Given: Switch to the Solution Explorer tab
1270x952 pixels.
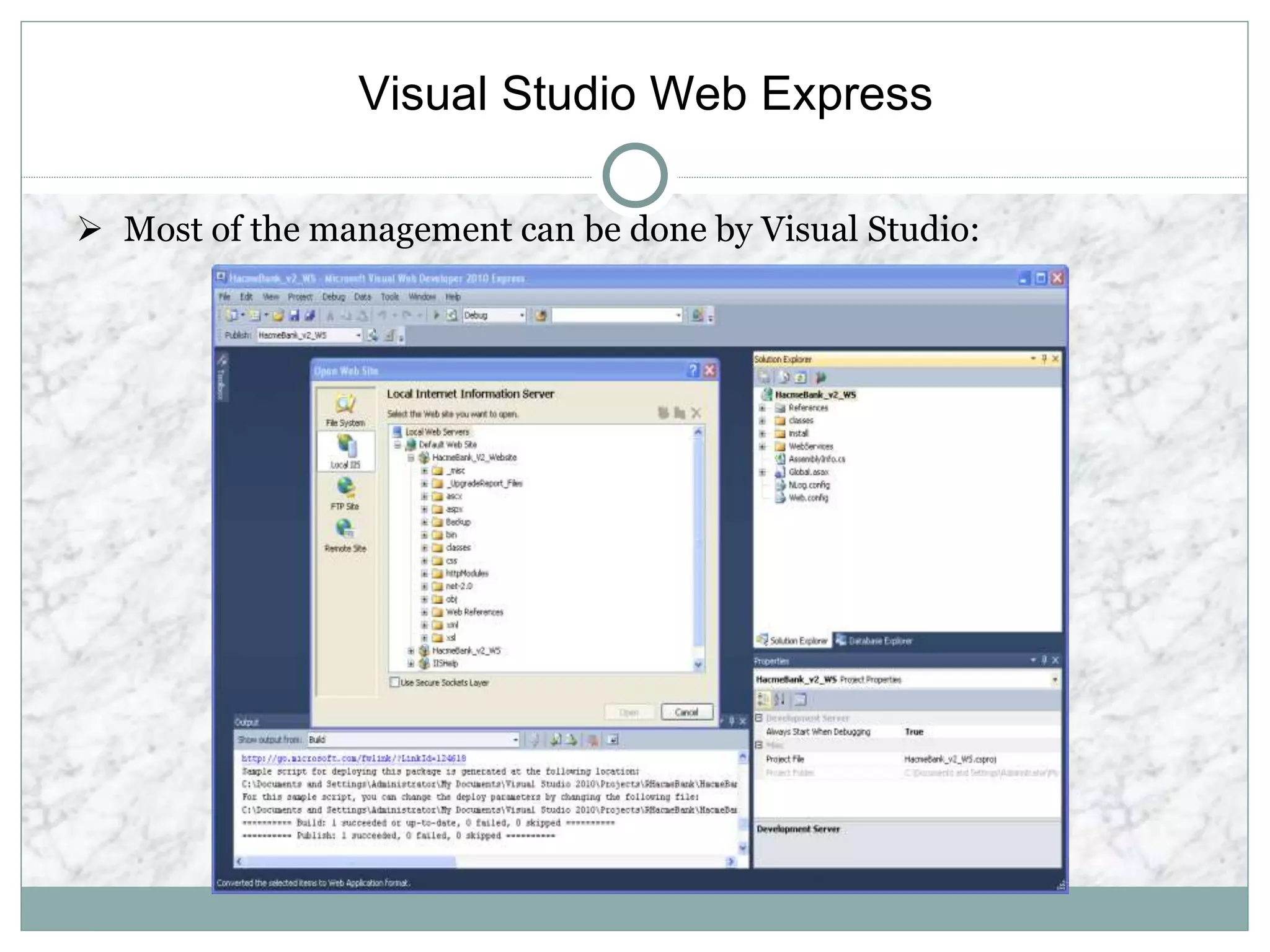Looking at the screenshot, I should (793, 641).
